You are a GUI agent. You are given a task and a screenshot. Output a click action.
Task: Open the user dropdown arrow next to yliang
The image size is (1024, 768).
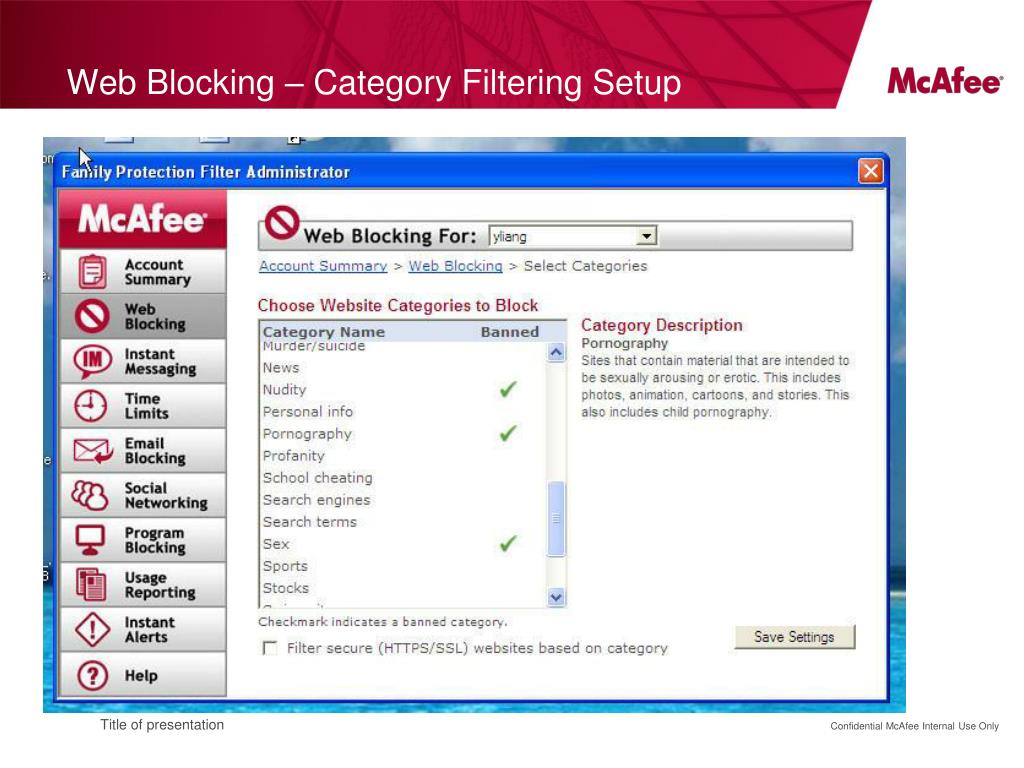click(646, 236)
